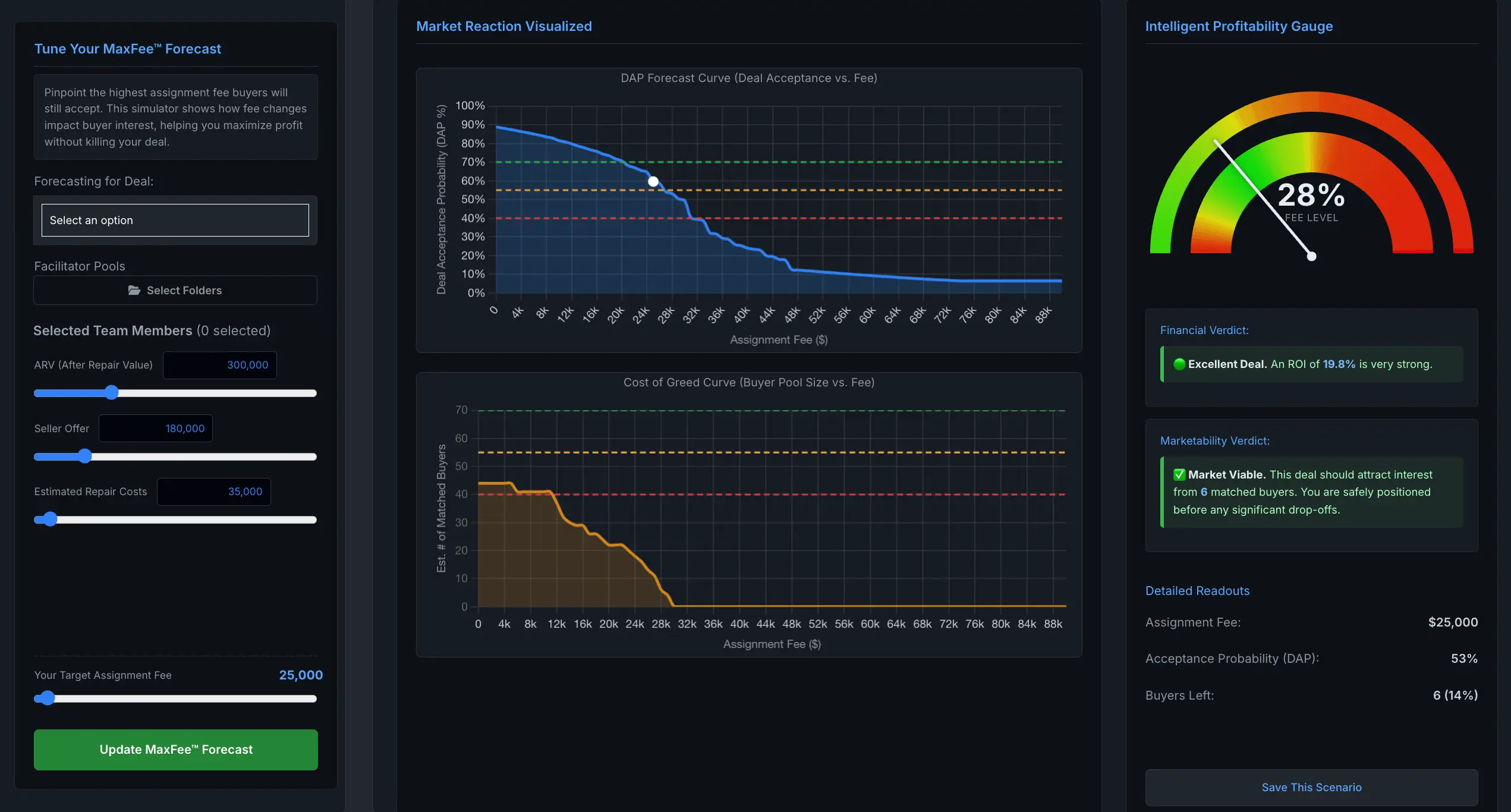Screen dimensions: 1511x812
Task: Click the Seller Offer slider handle
Action: coord(85,456)
